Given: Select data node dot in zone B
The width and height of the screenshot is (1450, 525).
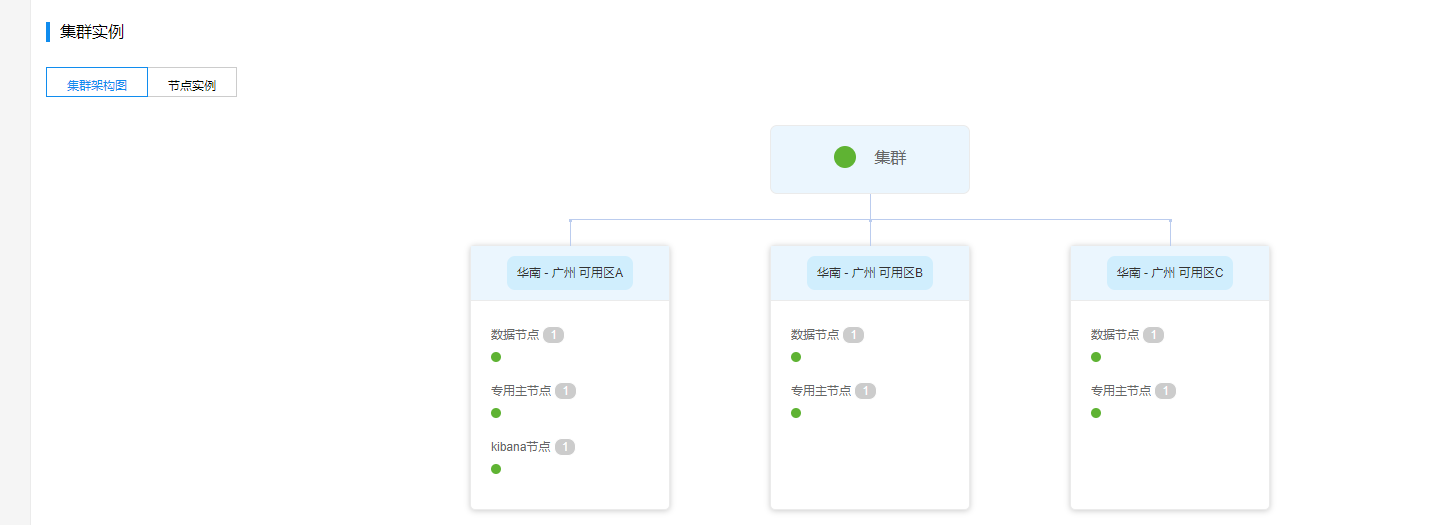Looking at the screenshot, I should click(x=796, y=357).
